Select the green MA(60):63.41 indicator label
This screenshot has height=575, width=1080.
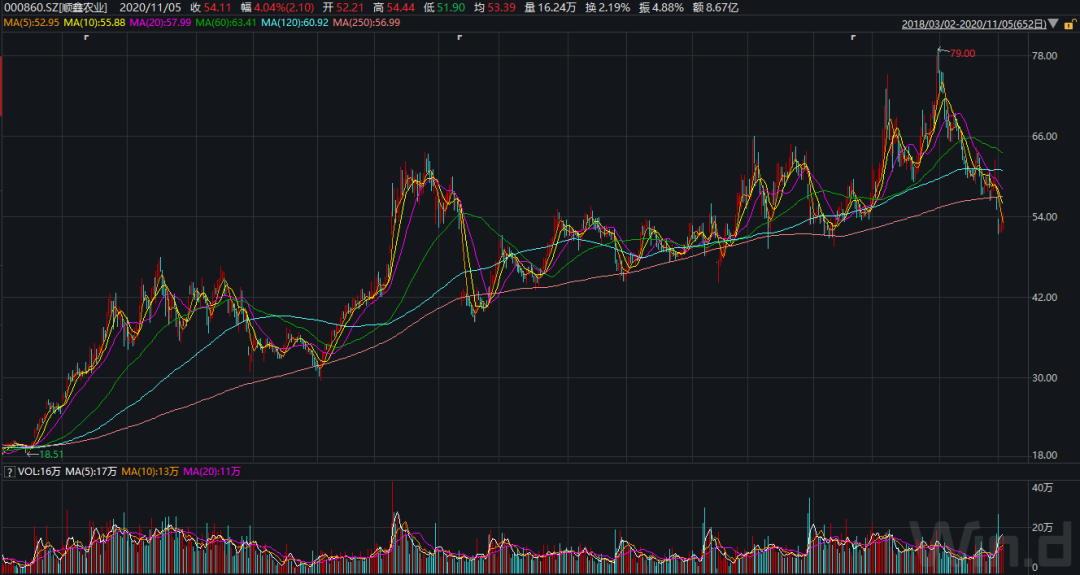(x=226, y=22)
